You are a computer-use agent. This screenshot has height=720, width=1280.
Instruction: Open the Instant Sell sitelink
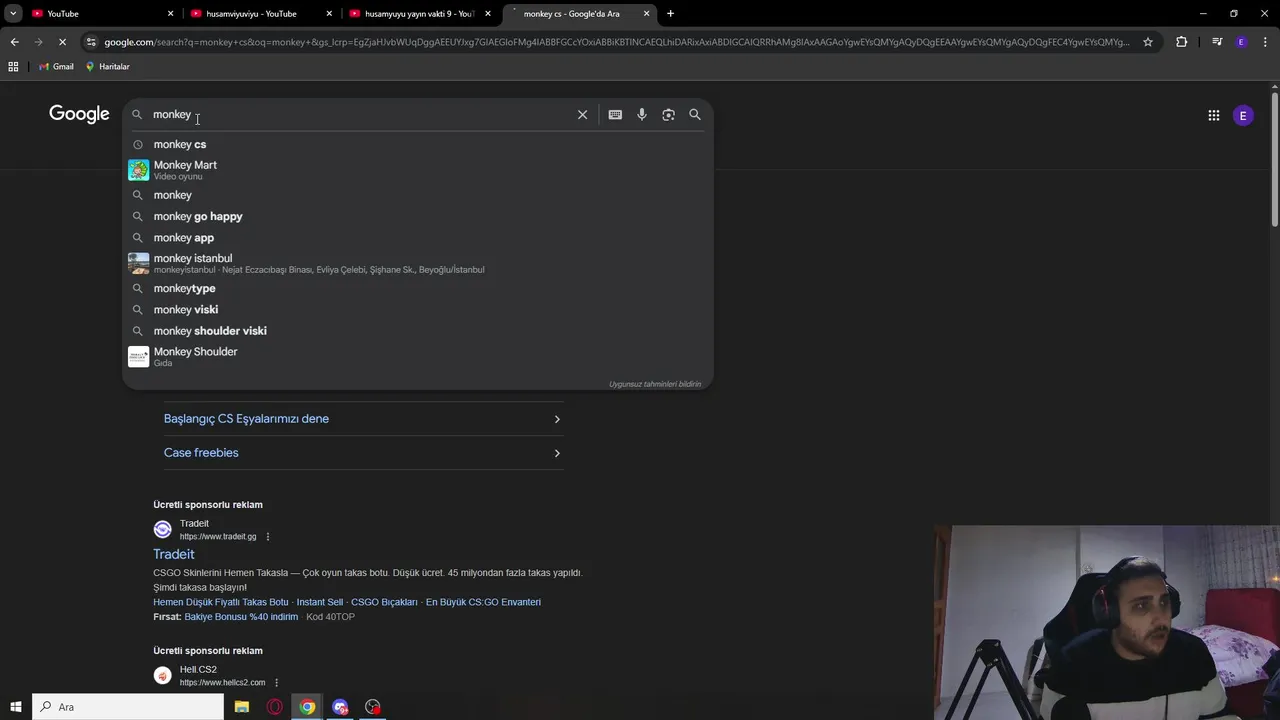(x=320, y=602)
